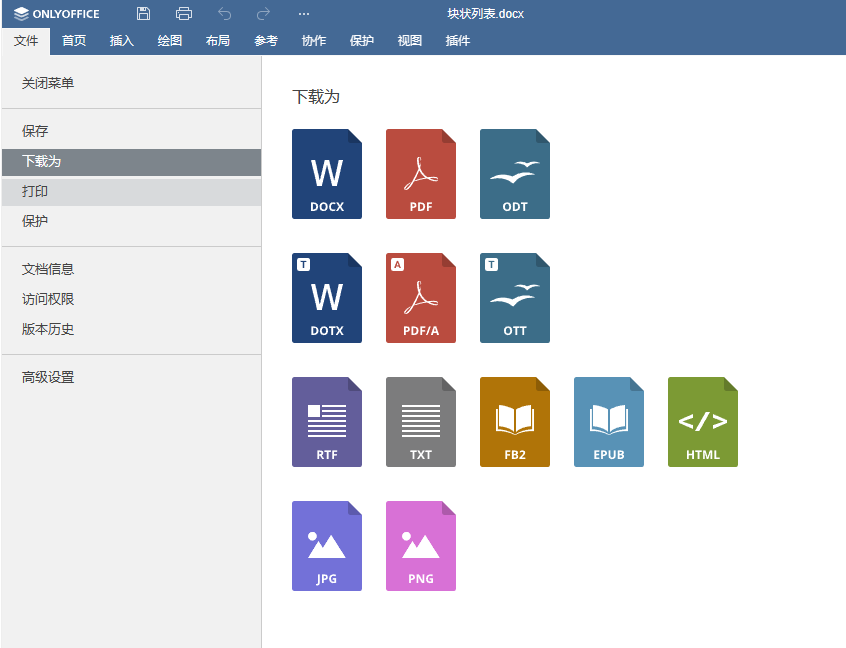This screenshot has height=648, width=846.
Task: Export the document as FB2
Action: tap(515, 422)
